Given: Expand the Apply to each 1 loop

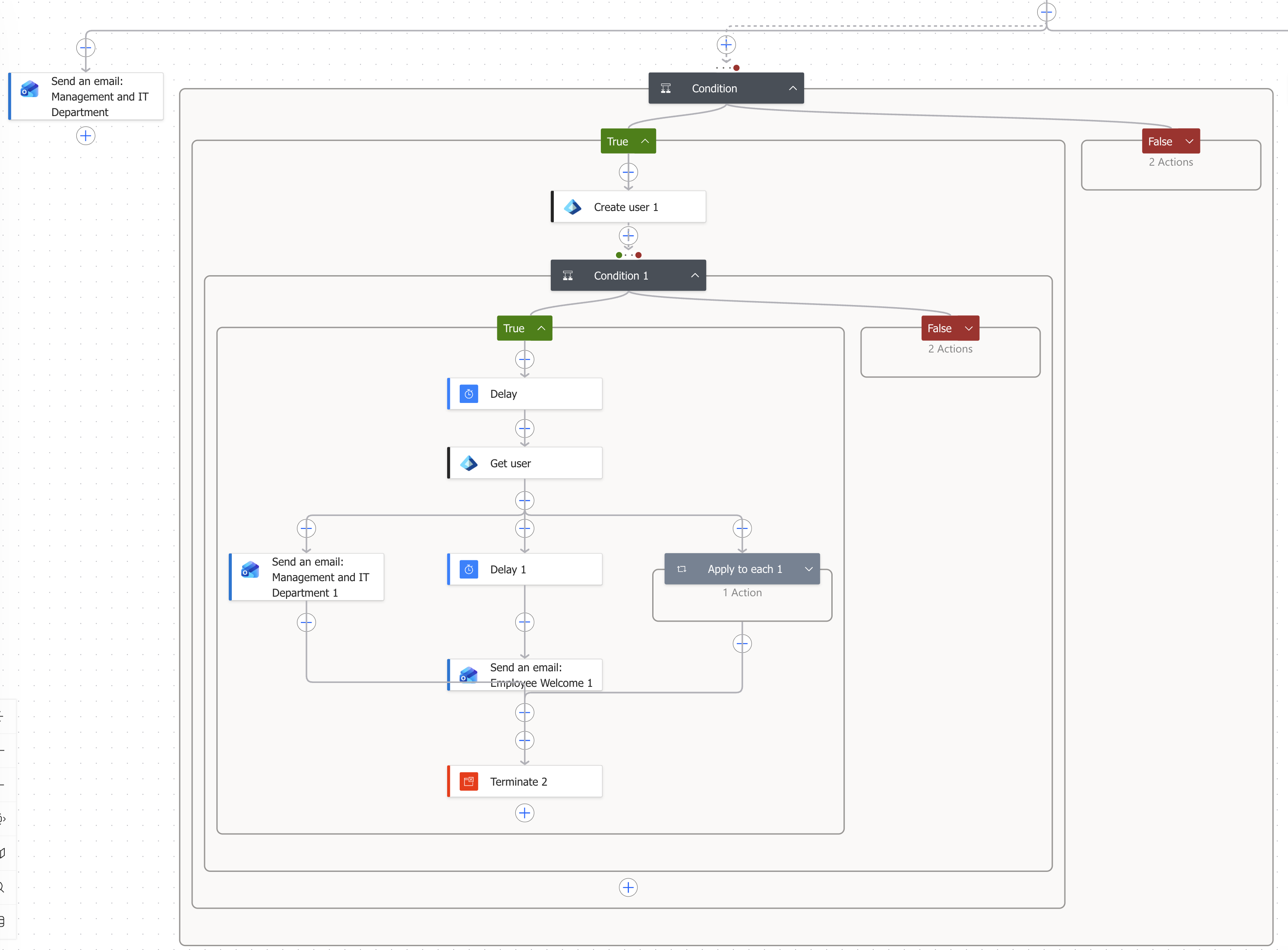Looking at the screenshot, I should (x=809, y=569).
